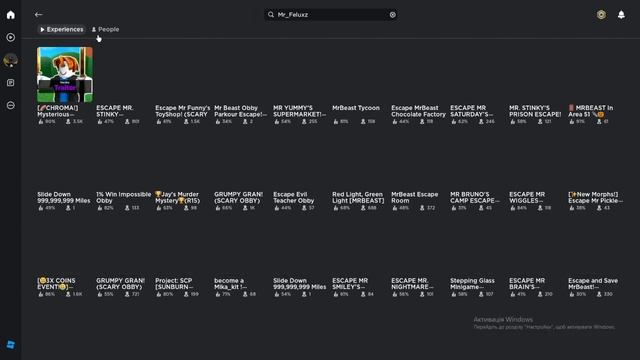This screenshot has height=360, width=640.
Task: Open the avatar profile icon in sidebar
Action: click(x=11, y=60)
